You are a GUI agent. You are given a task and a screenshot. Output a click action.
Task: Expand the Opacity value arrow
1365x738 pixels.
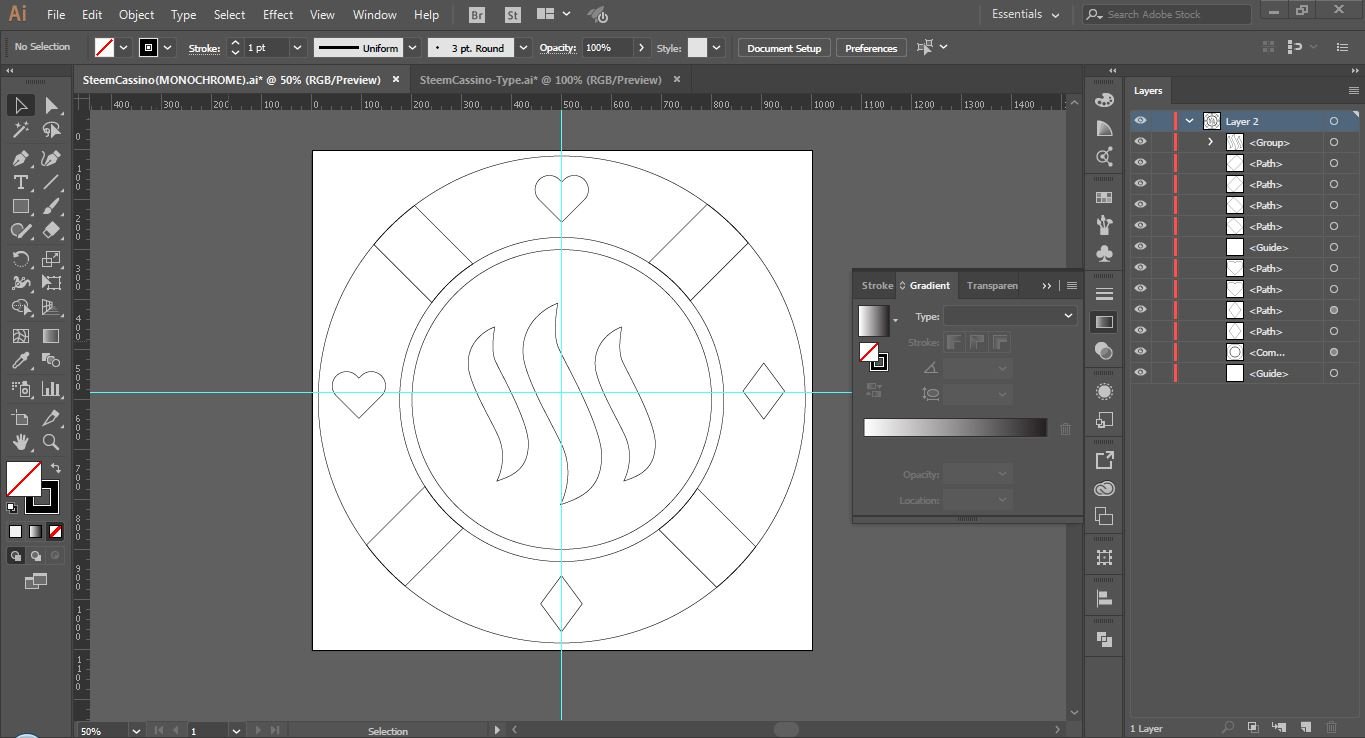click(x=641, y=48)
